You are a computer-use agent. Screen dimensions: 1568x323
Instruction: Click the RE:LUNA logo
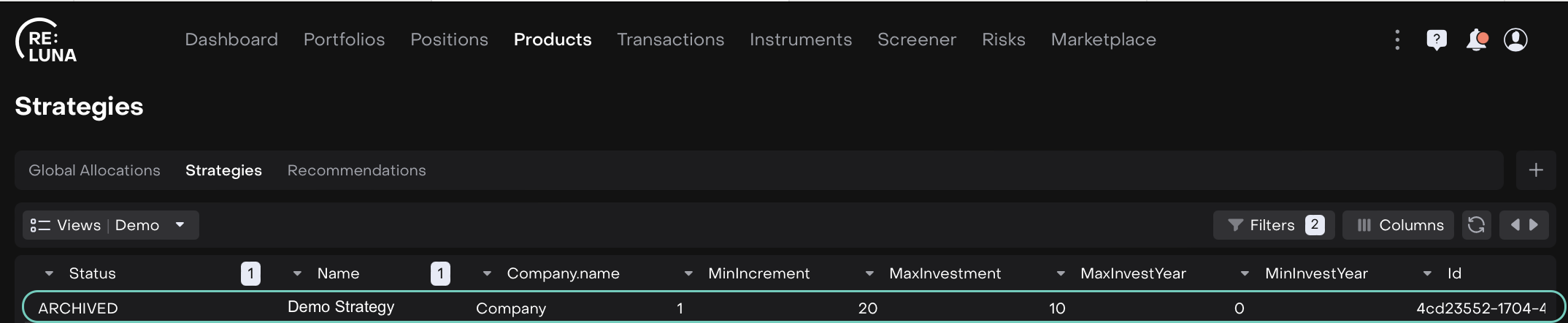click(47, 41)
